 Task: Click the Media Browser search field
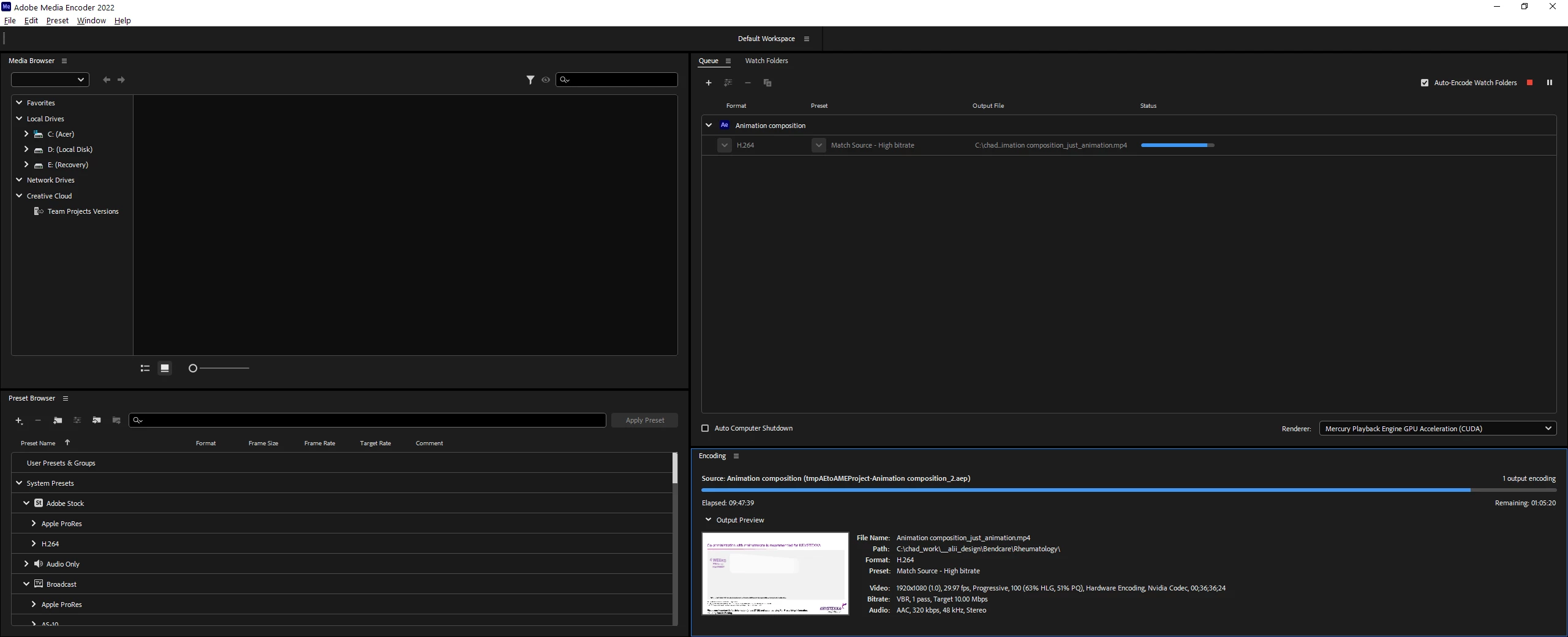tap(617, 80)
